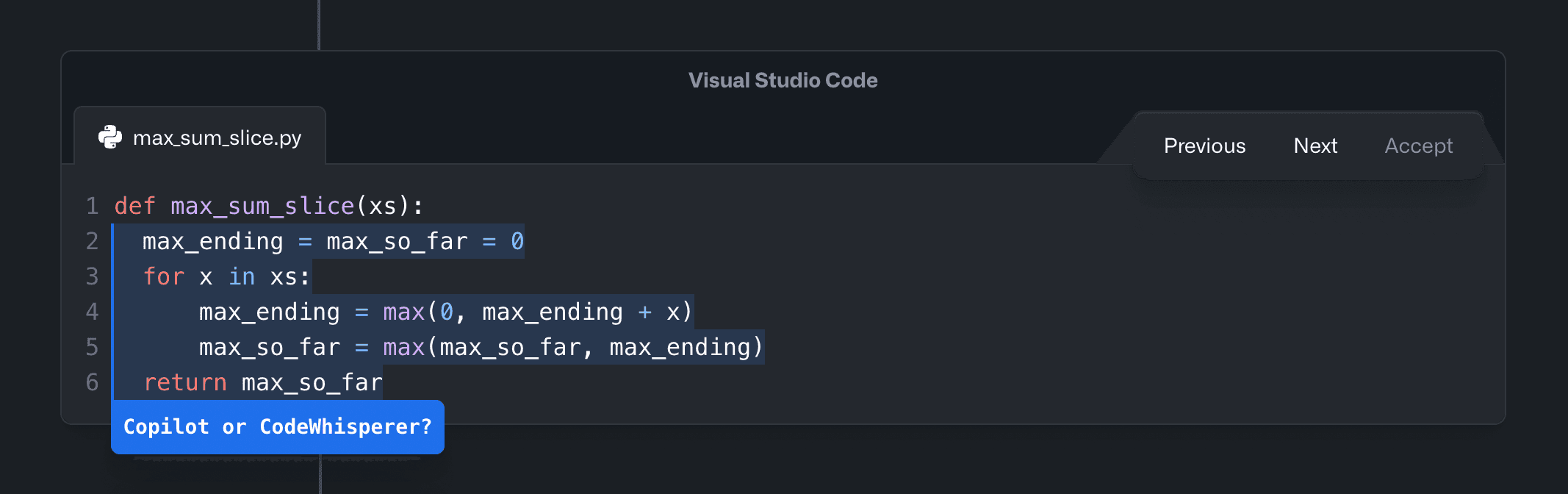Select line number 3 in the gutter
Image resolution: width=1568 pixels, height=494 pixels.
92,276
